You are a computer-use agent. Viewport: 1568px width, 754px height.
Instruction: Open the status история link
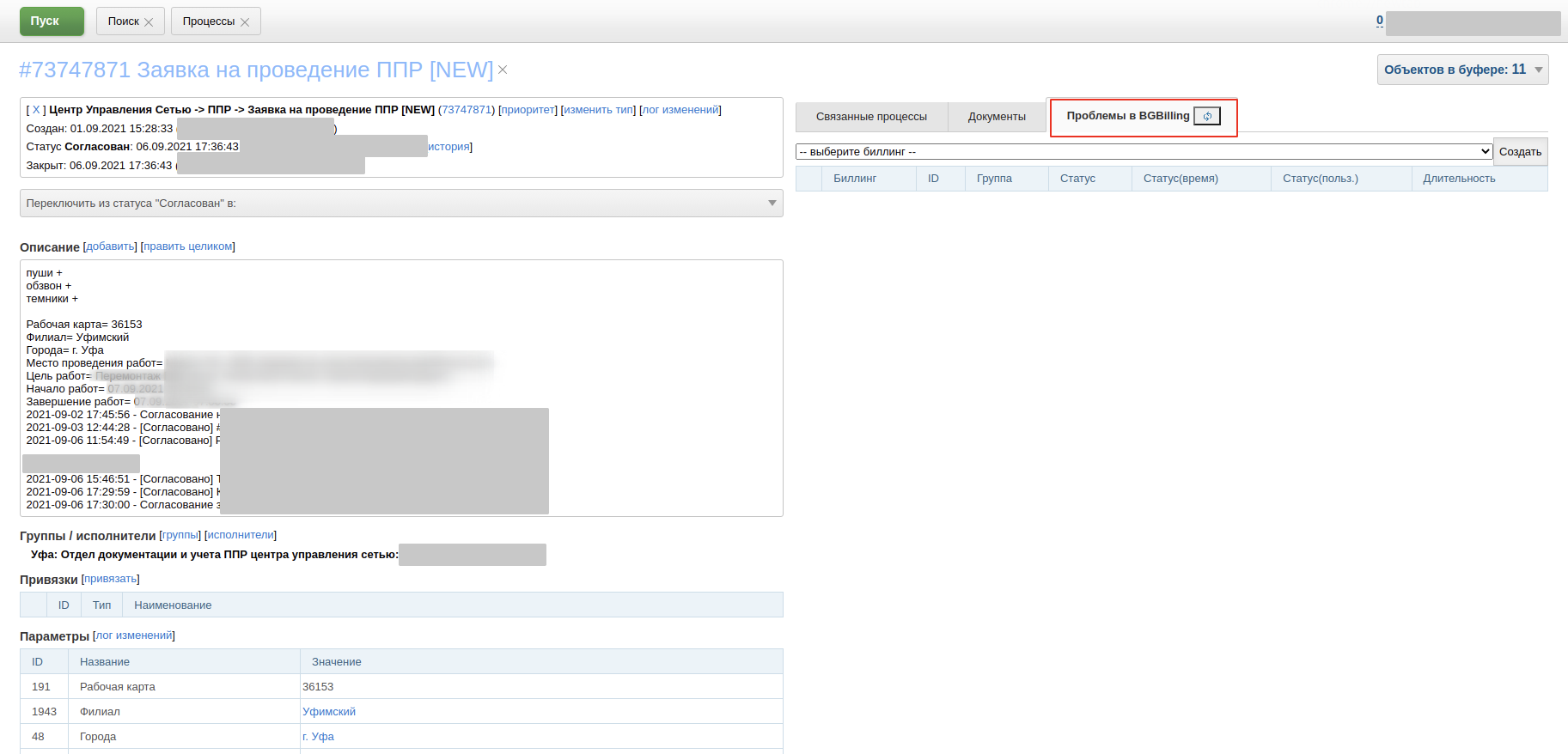click(448, 147)
